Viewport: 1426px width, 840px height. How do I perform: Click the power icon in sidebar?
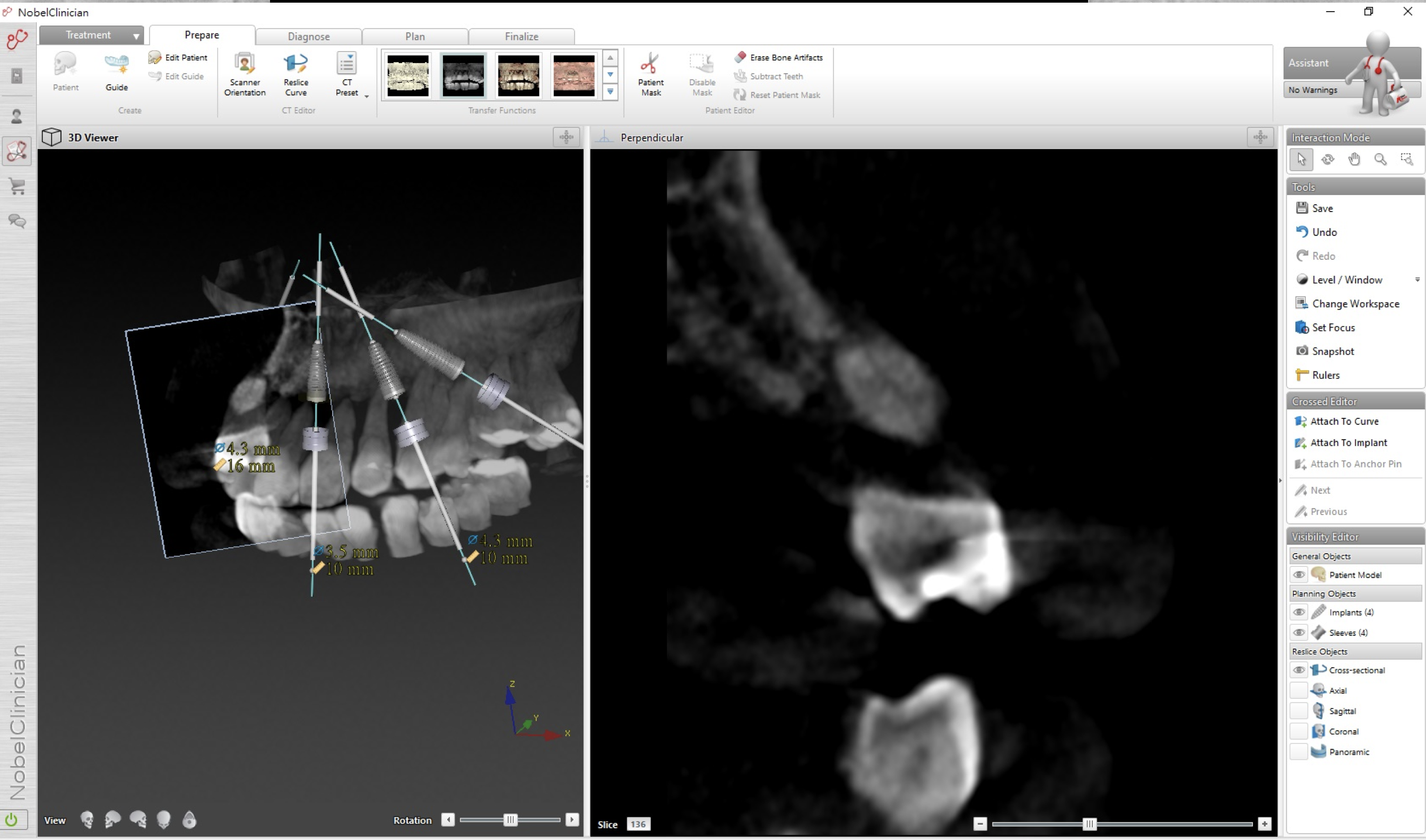pos(11,819)
